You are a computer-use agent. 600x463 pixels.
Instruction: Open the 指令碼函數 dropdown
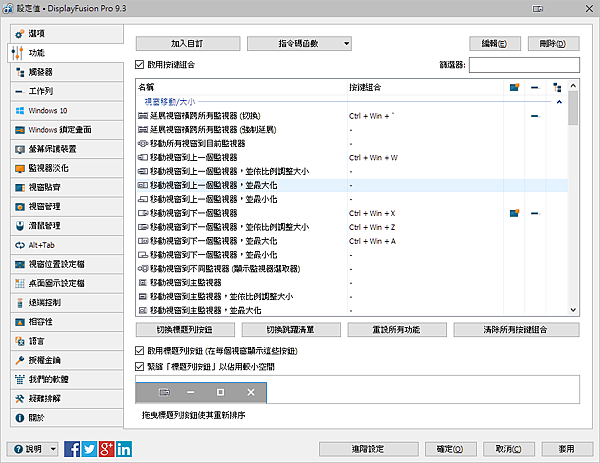pos(299,44)
